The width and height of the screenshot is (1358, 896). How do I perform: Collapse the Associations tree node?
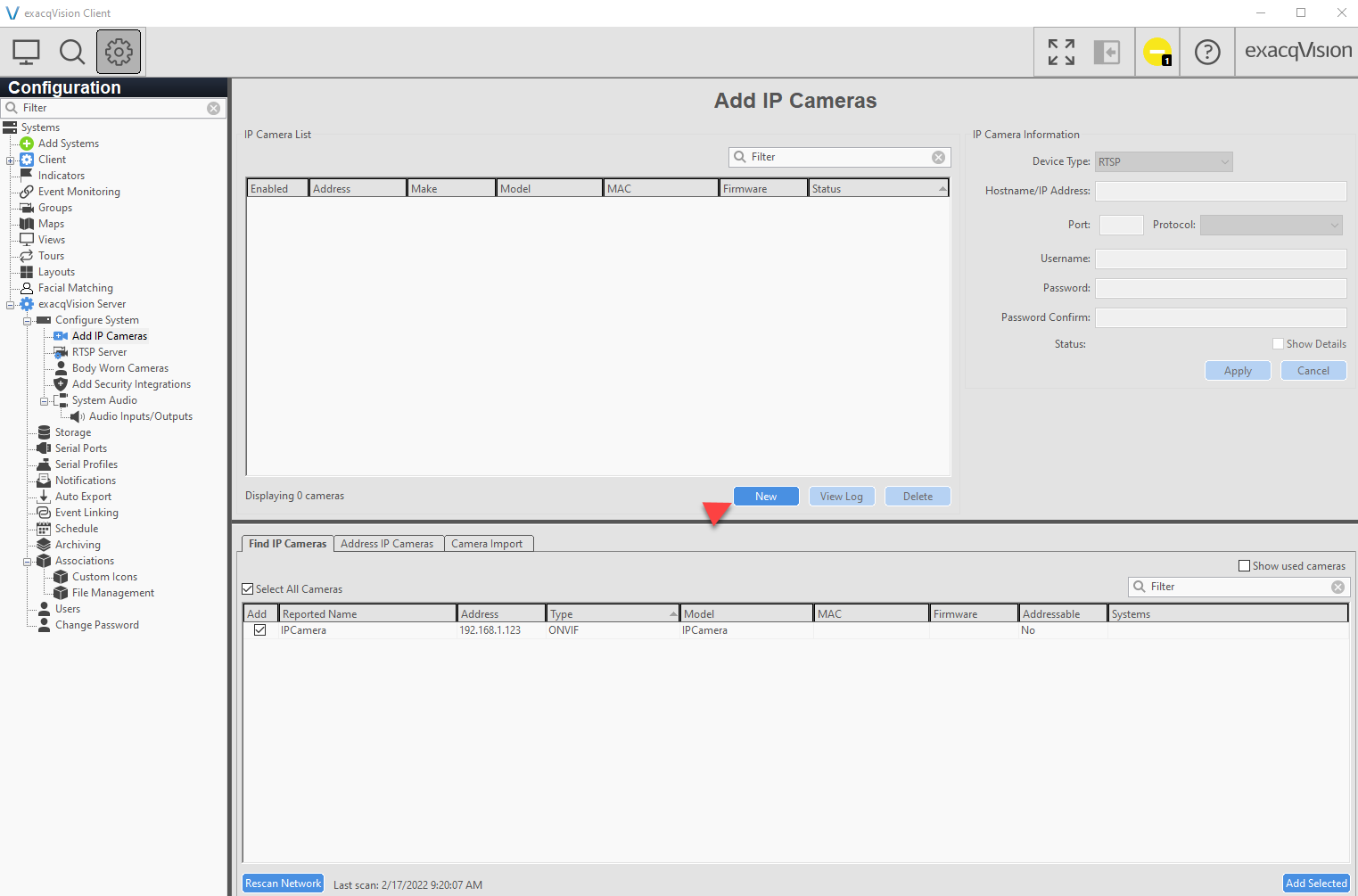(x=27, y=562)
